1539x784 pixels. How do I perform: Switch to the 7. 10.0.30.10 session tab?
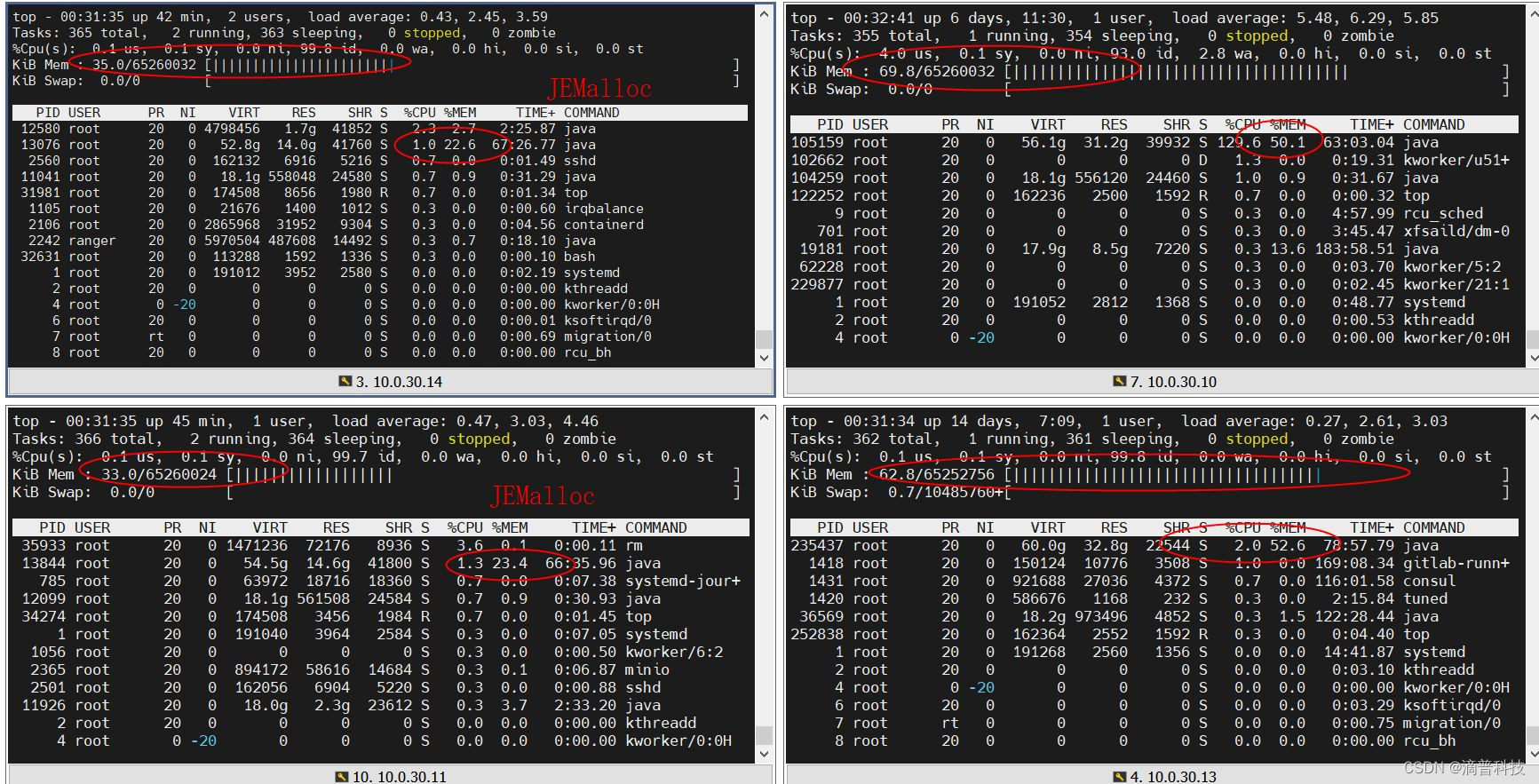[x=1163, y=382]
